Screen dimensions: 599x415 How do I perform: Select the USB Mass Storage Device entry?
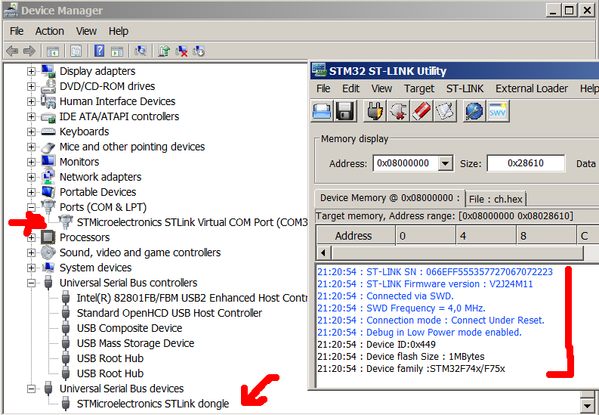pos(135,344)
